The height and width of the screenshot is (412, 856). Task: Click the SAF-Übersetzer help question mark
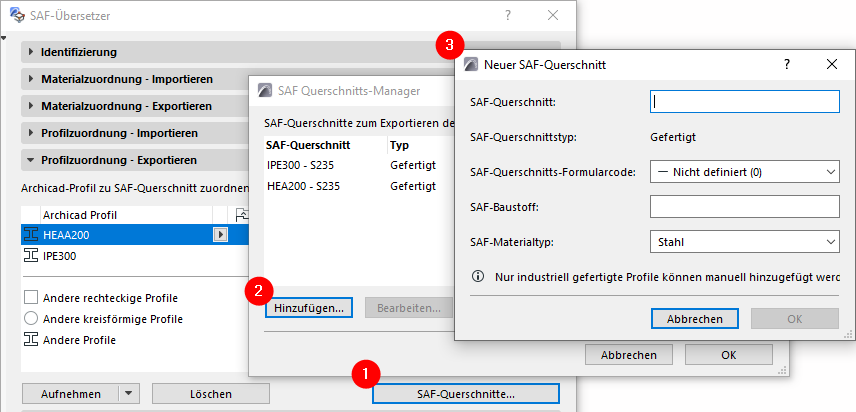click(x=508, y=14)
